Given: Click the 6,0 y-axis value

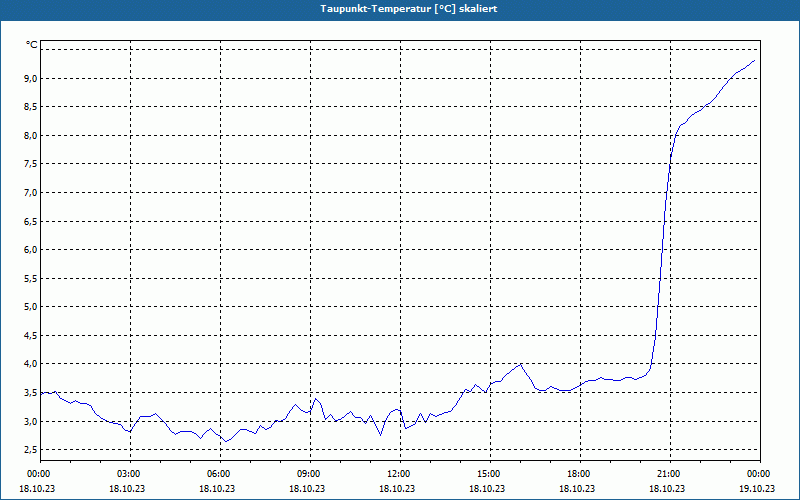Looking at the screenshot, I should [x=31, y=249].
